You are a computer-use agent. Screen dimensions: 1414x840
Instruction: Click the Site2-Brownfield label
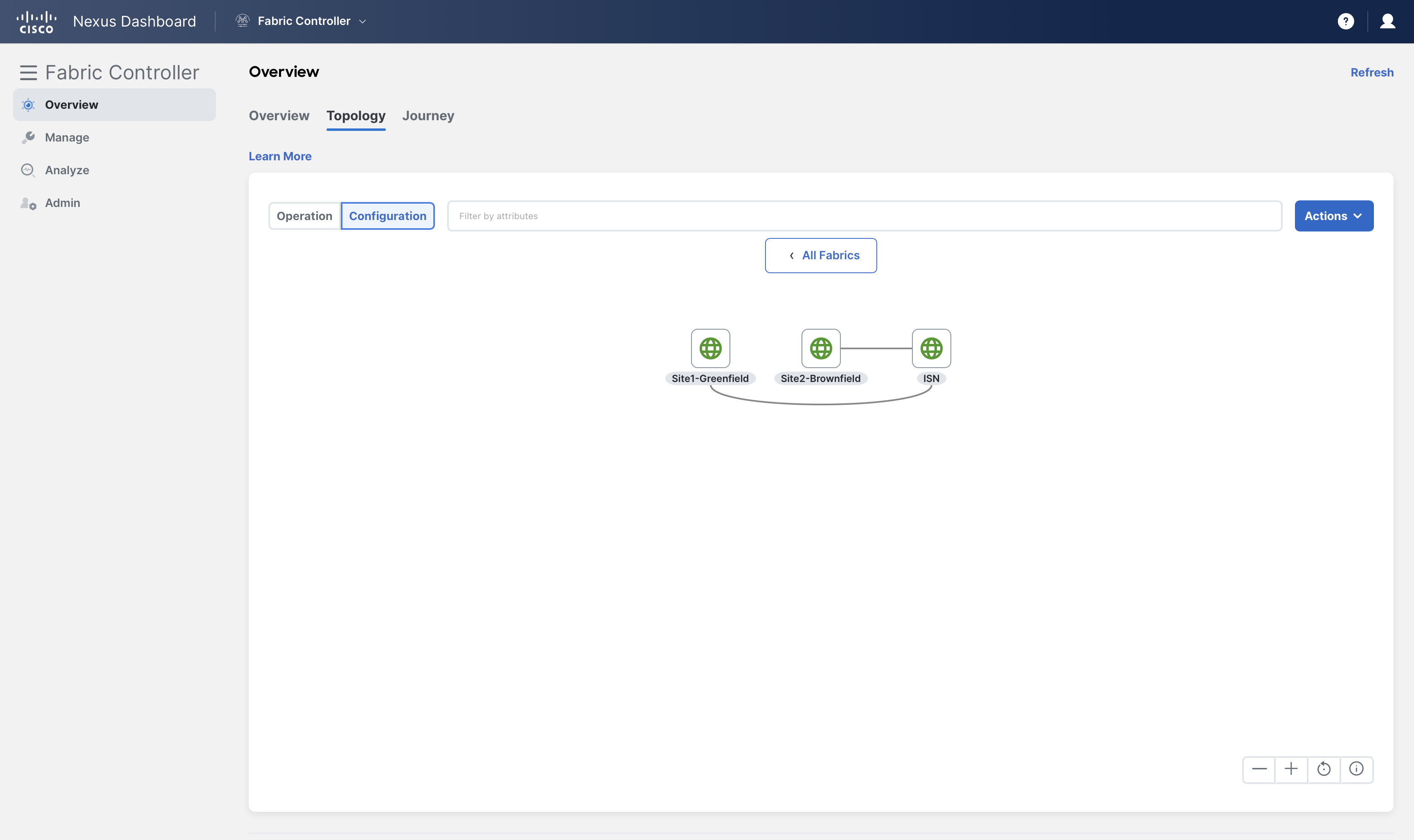821,379
